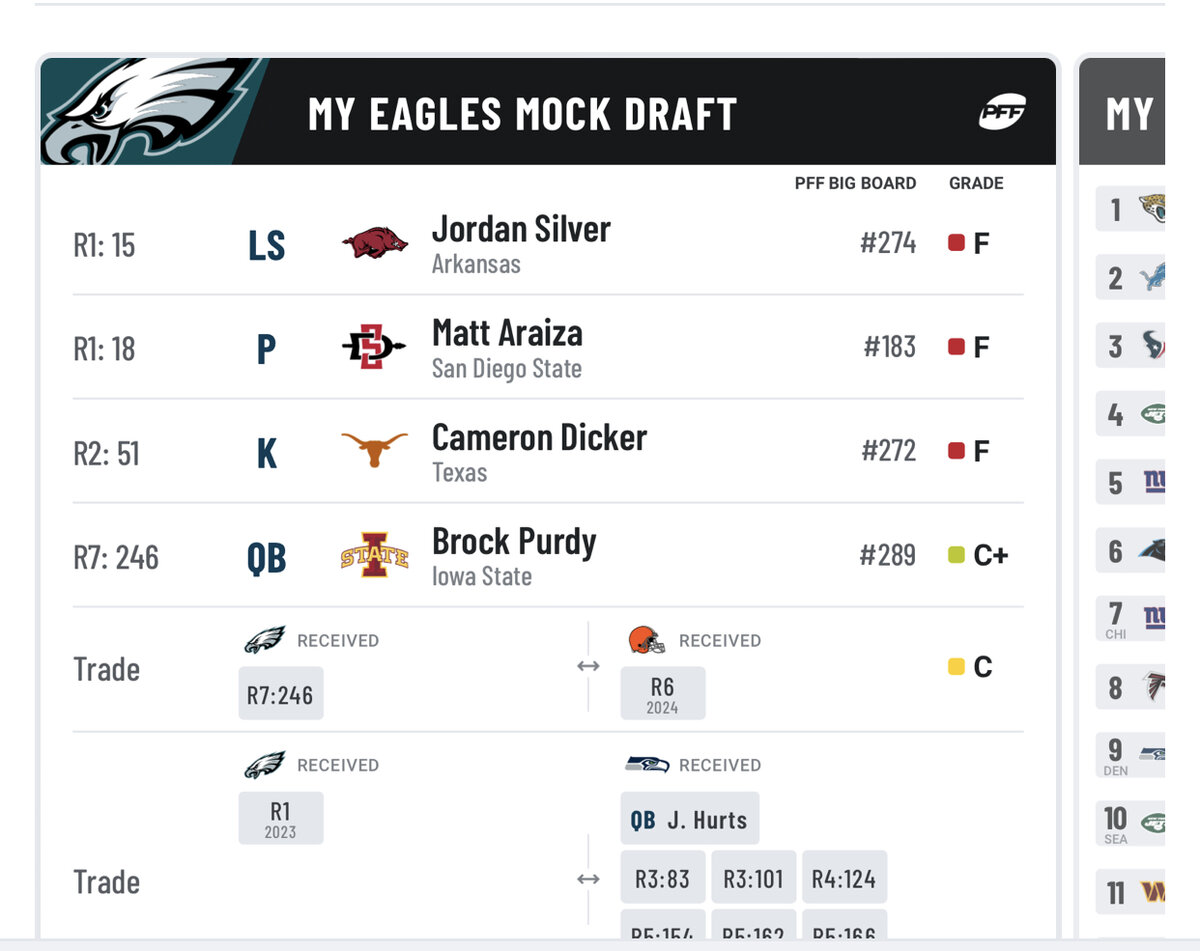Click the R1 2023 pick chip
1200x951 pixels.
point(281,818)
